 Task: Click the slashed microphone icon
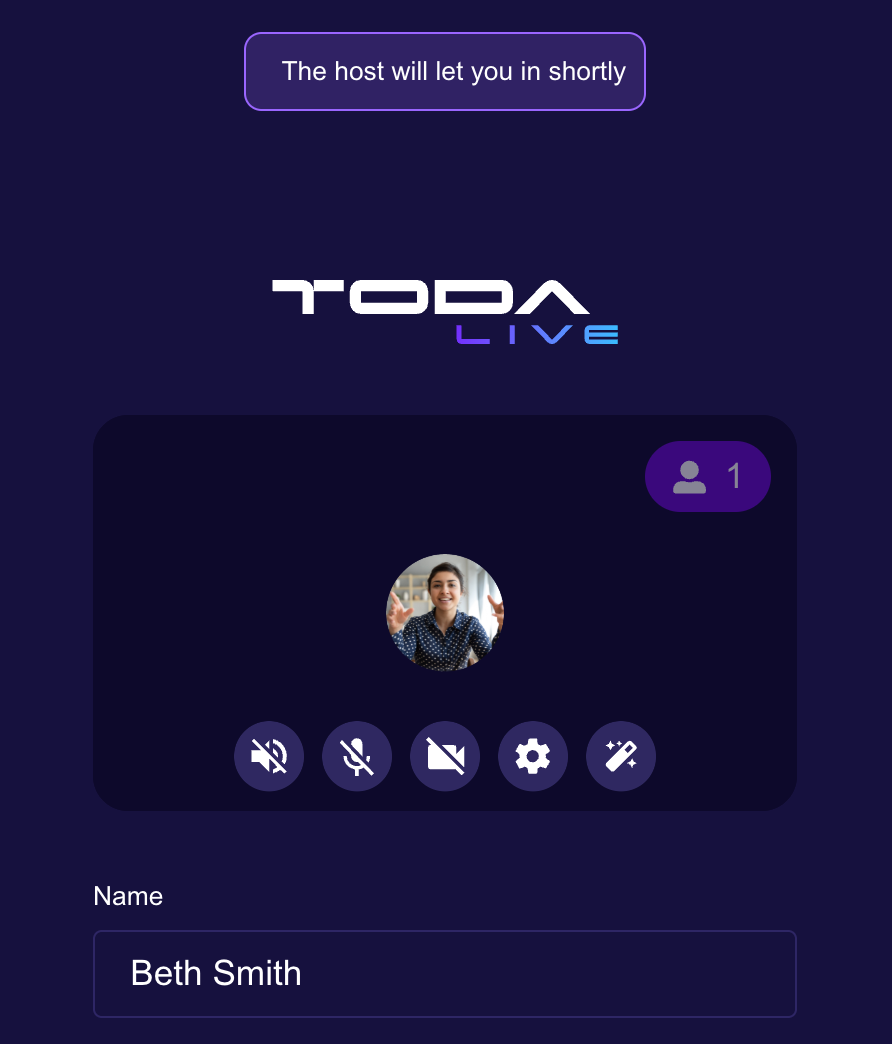point(357,756)
